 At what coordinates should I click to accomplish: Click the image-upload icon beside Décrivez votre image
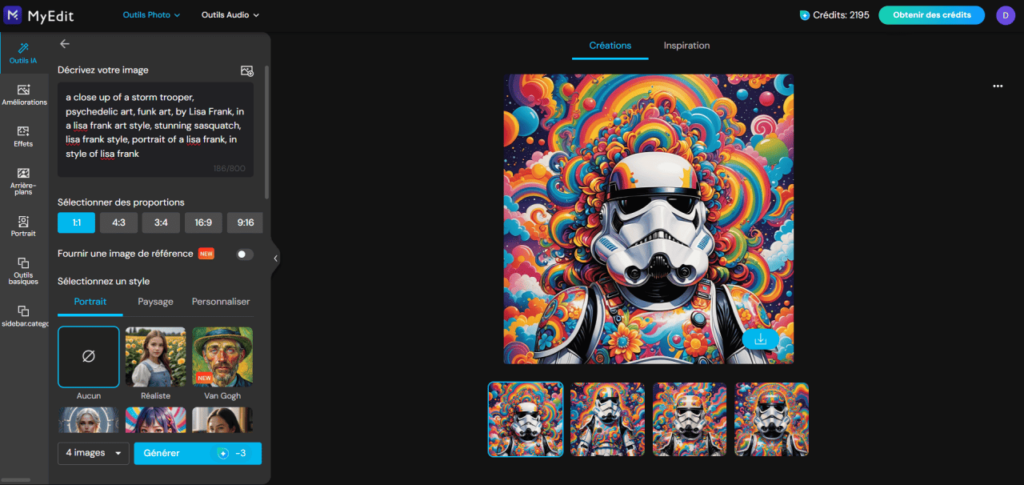coord(247,70)
